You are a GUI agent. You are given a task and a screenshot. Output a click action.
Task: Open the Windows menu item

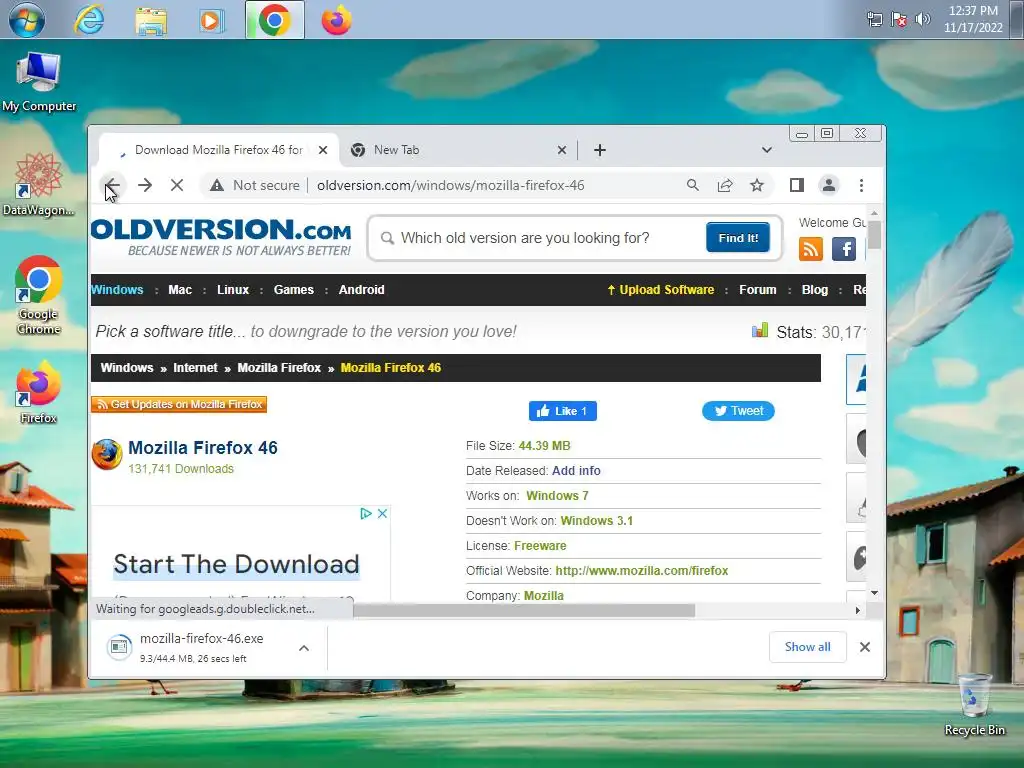click(117, 290)
